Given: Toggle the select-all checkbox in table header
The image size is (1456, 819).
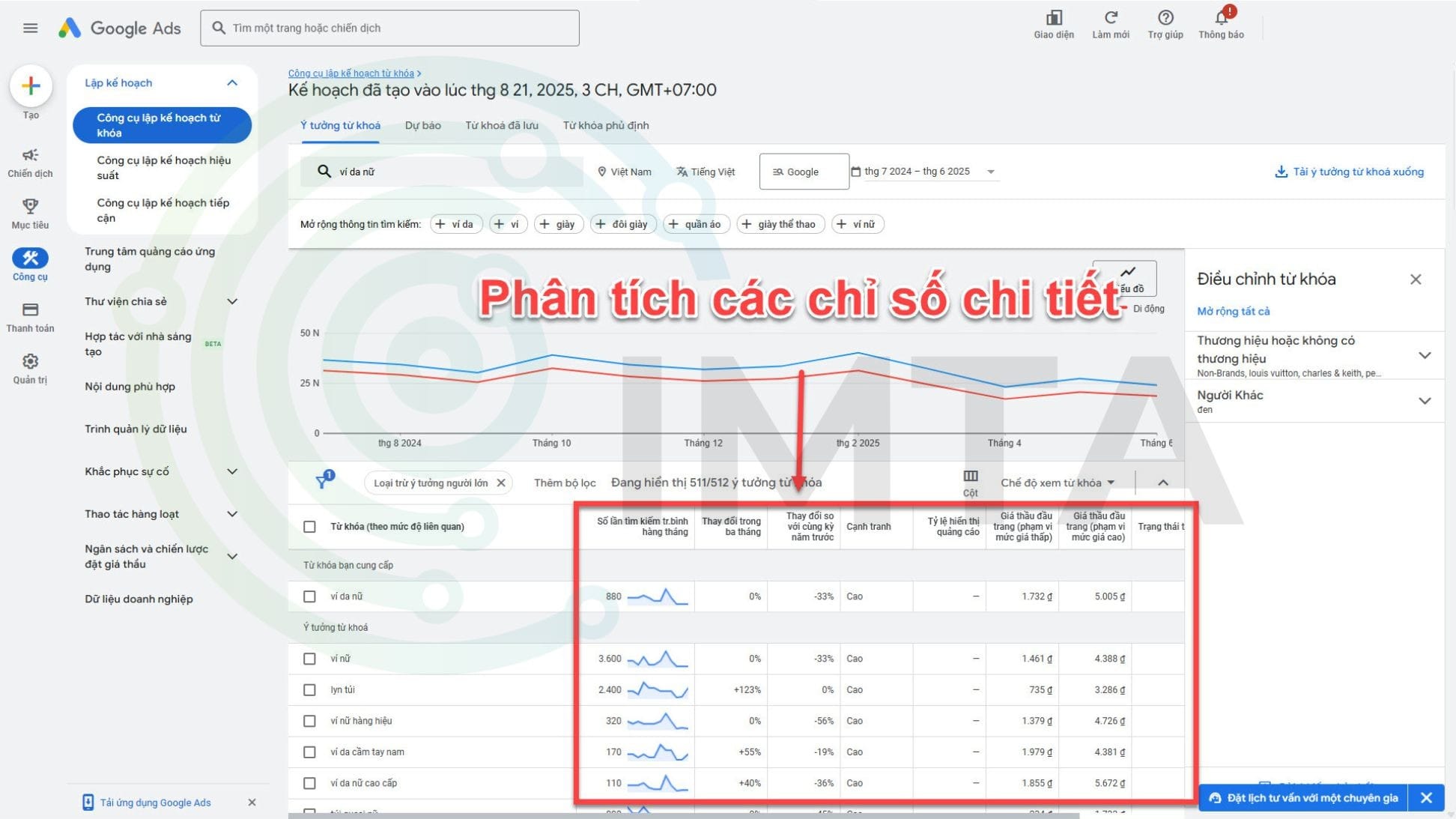Looking at the screenshot, I should coord(309,526).
